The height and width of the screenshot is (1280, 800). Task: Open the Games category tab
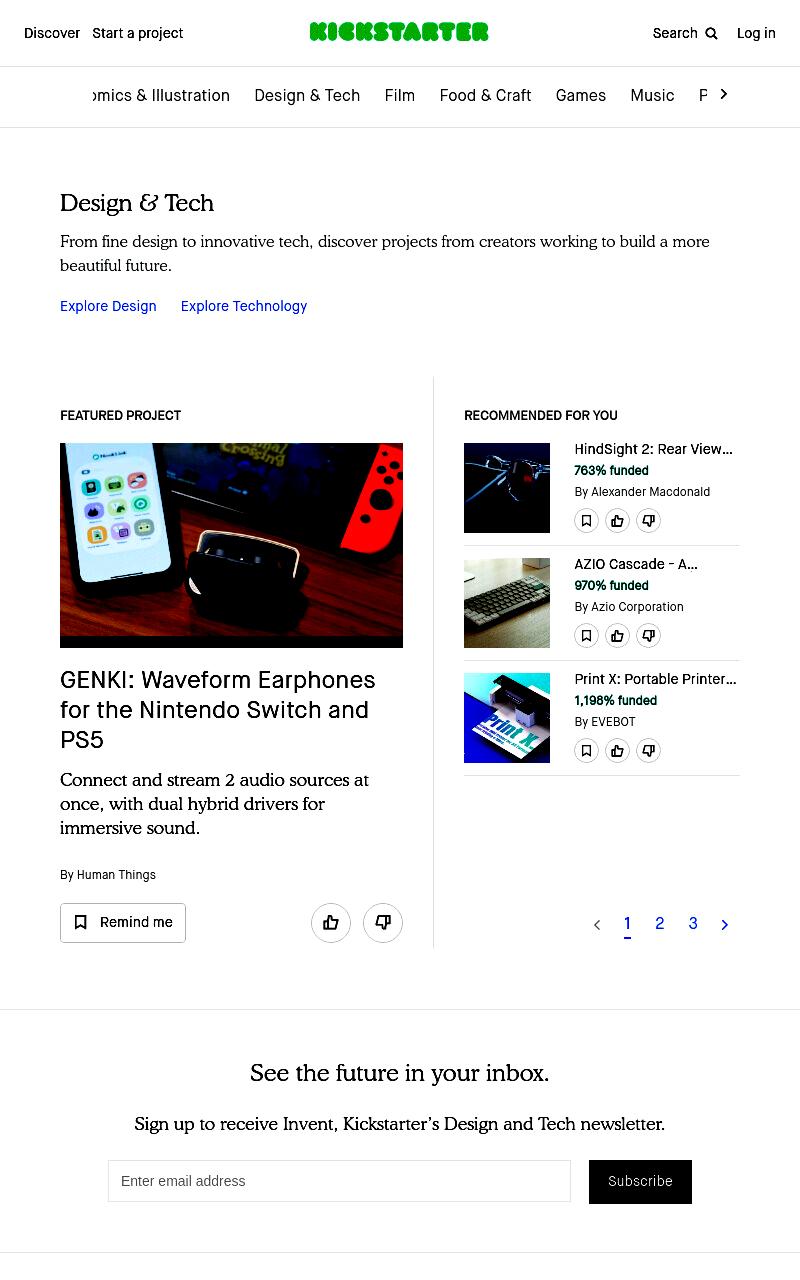581,96
